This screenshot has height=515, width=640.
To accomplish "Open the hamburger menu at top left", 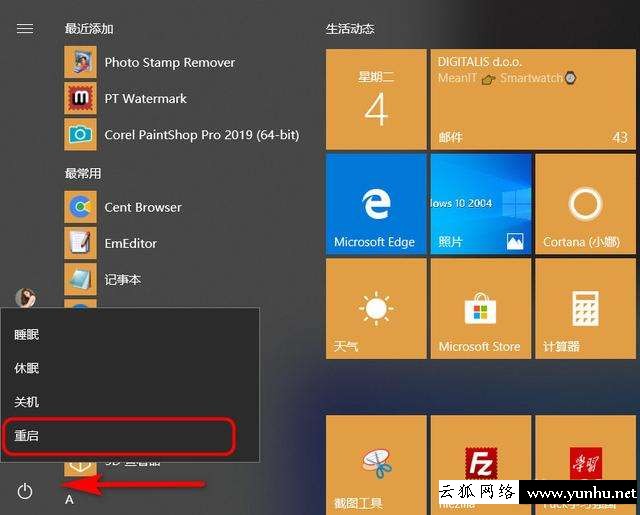I will click(x=25, y=29).
